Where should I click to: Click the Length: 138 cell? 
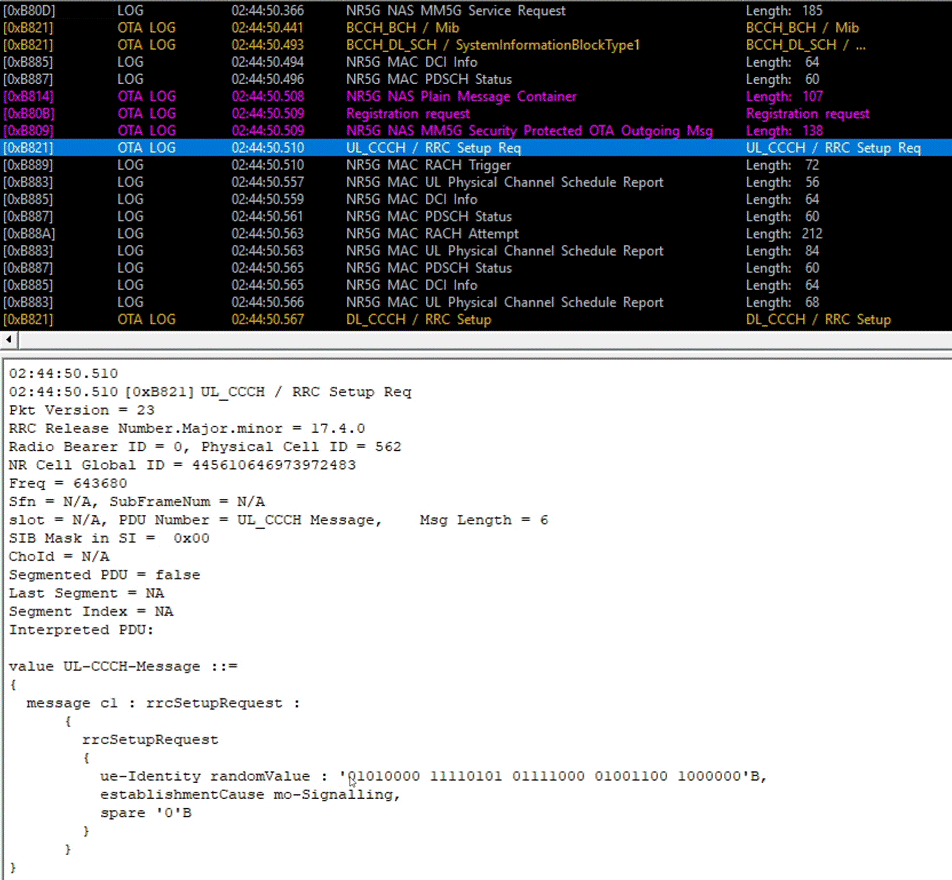784,131
